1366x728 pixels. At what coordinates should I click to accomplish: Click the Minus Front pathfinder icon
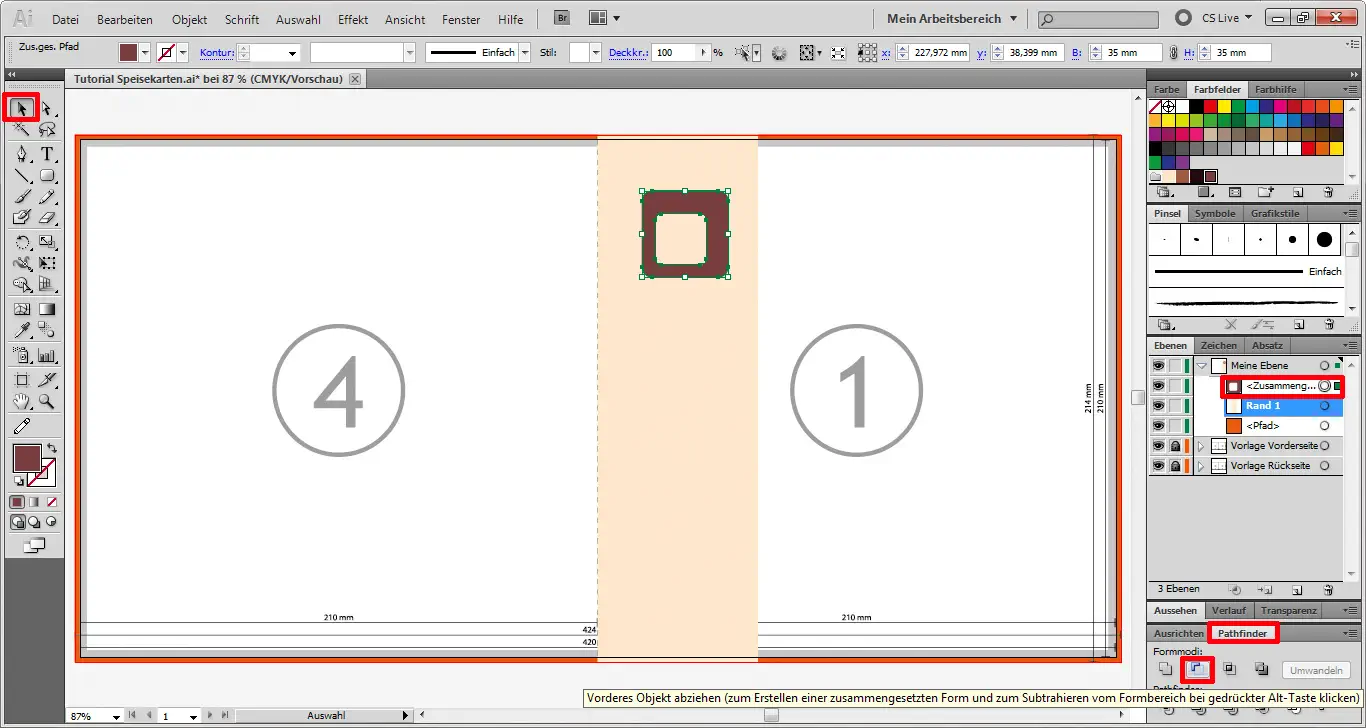[x=1196, y=669]
